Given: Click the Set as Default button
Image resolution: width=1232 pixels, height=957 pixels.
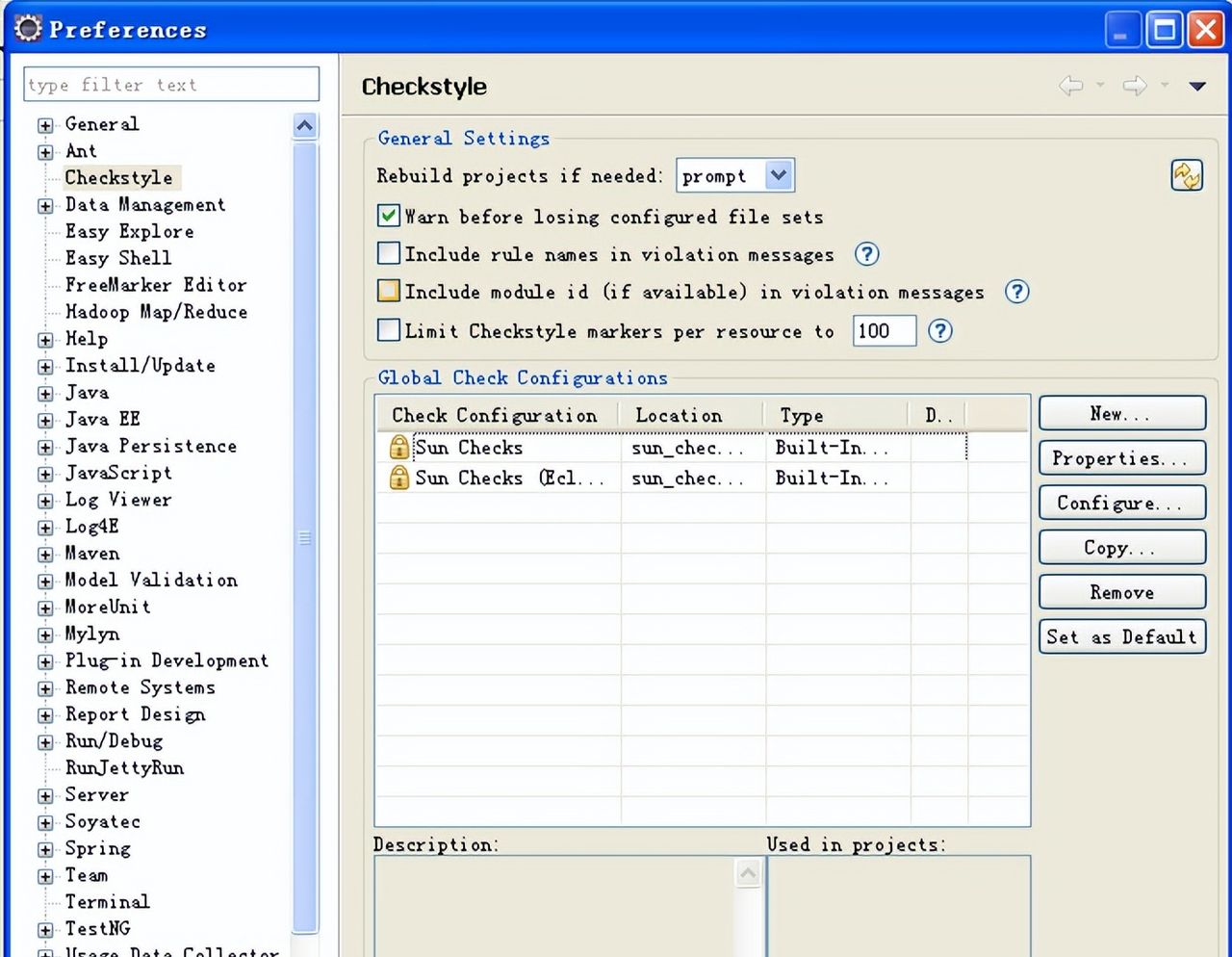Looking at the screenshot, I should 1122,636.
